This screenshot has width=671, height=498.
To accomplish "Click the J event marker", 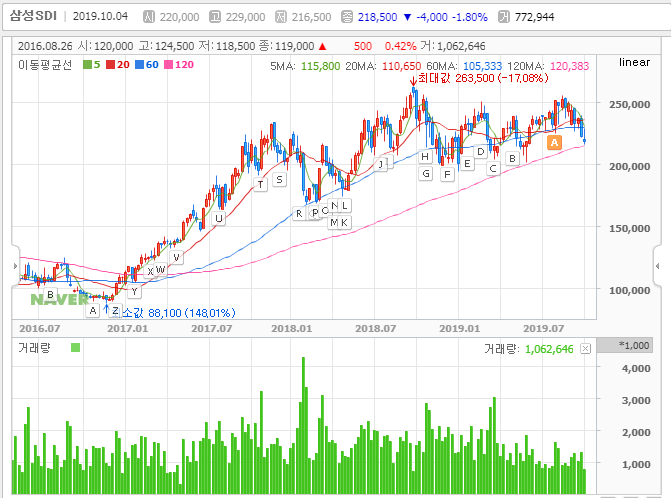I will pyautogui.click(x=380, y=164).
